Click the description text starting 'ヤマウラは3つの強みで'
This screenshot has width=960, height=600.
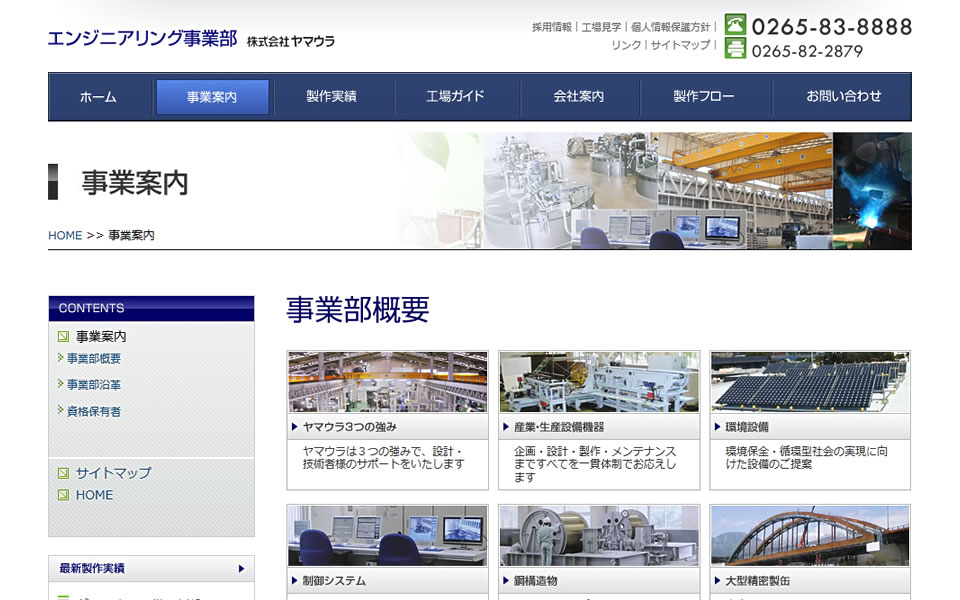pos(384,457)
